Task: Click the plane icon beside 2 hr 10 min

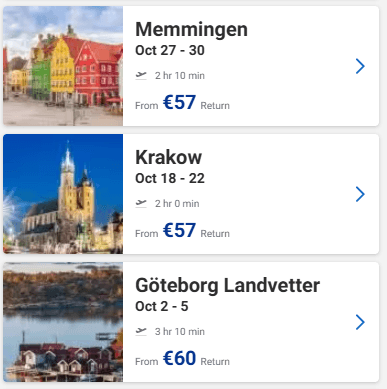Action: 141,76
